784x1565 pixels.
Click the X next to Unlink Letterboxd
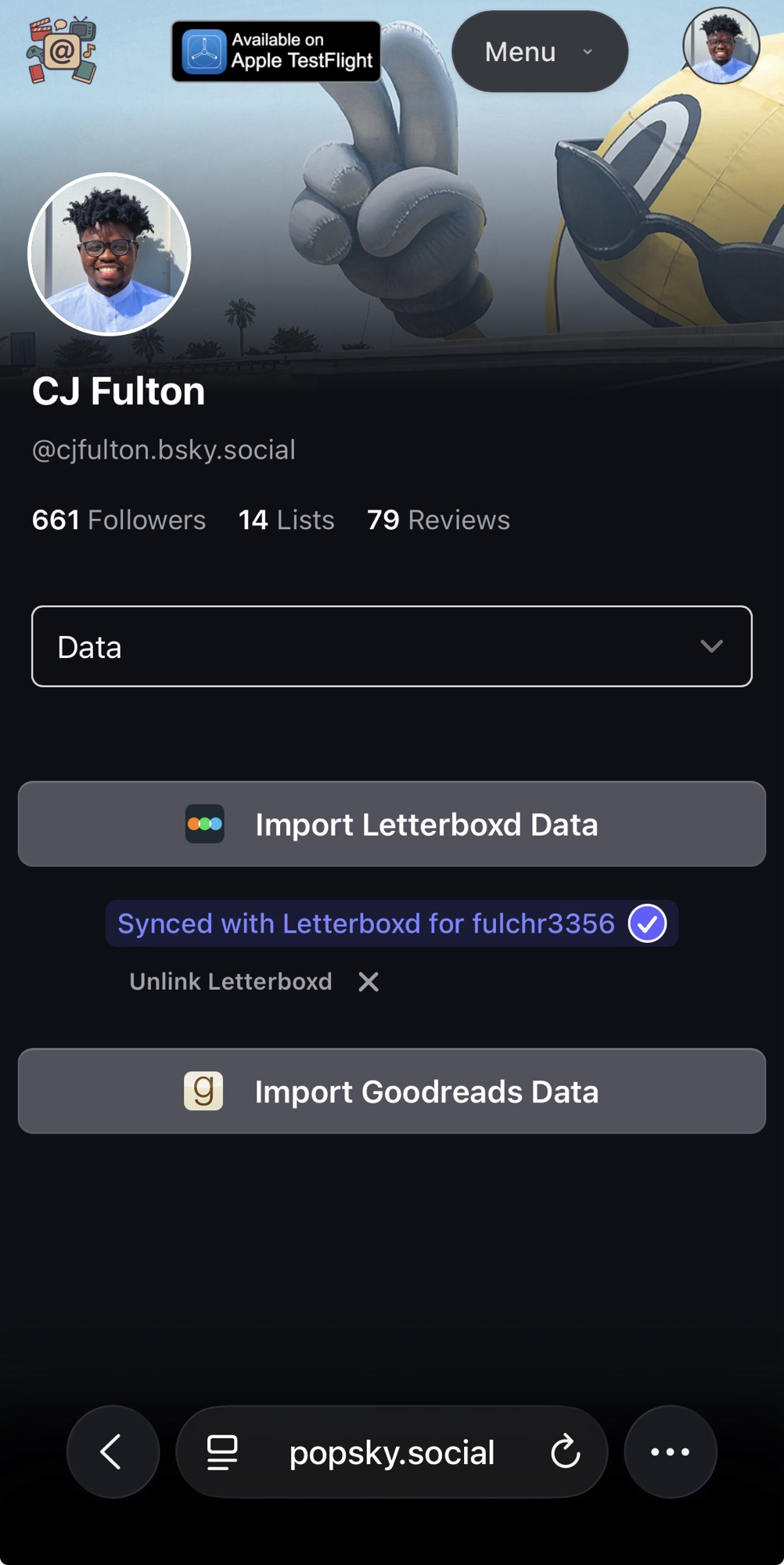click(369, 982)
